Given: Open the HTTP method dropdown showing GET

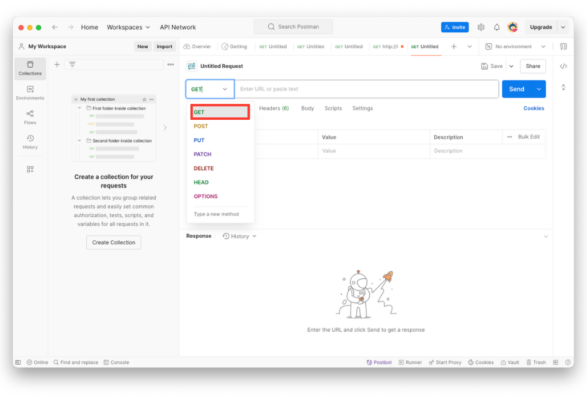Looking at the screenshot, I should (210, 89).
